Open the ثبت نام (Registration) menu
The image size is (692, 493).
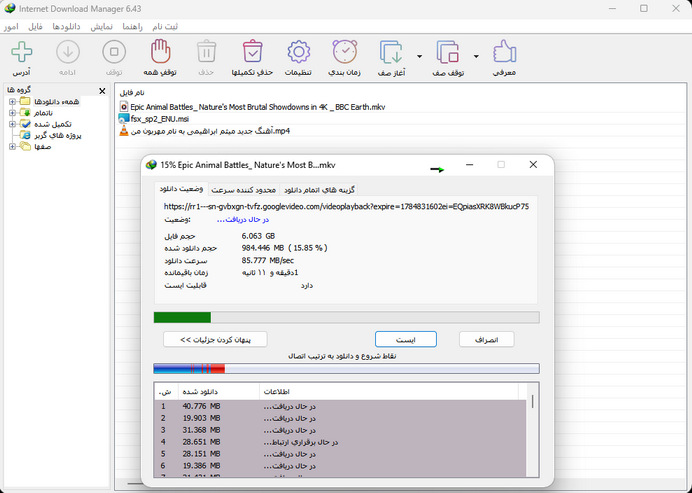coord(165,27)
